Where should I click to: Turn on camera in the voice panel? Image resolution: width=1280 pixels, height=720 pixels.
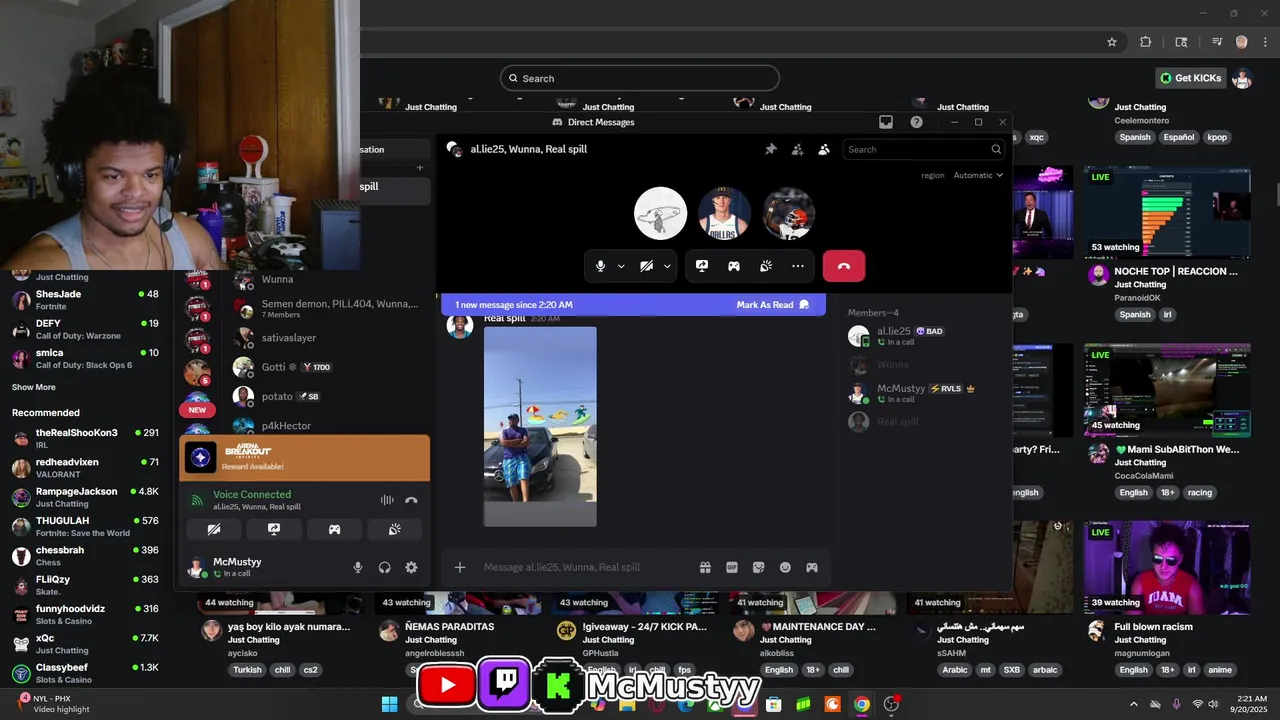(x=213, y=529)
